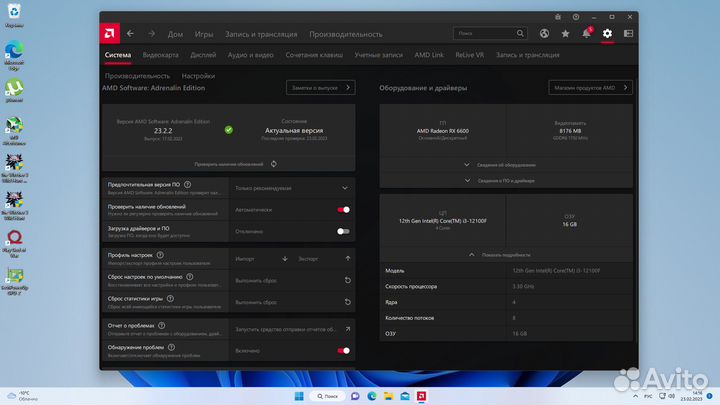Screen dimensions: 720x405
Task: Open top Запись и трансляция menu
Action: (x=261, y=34)
